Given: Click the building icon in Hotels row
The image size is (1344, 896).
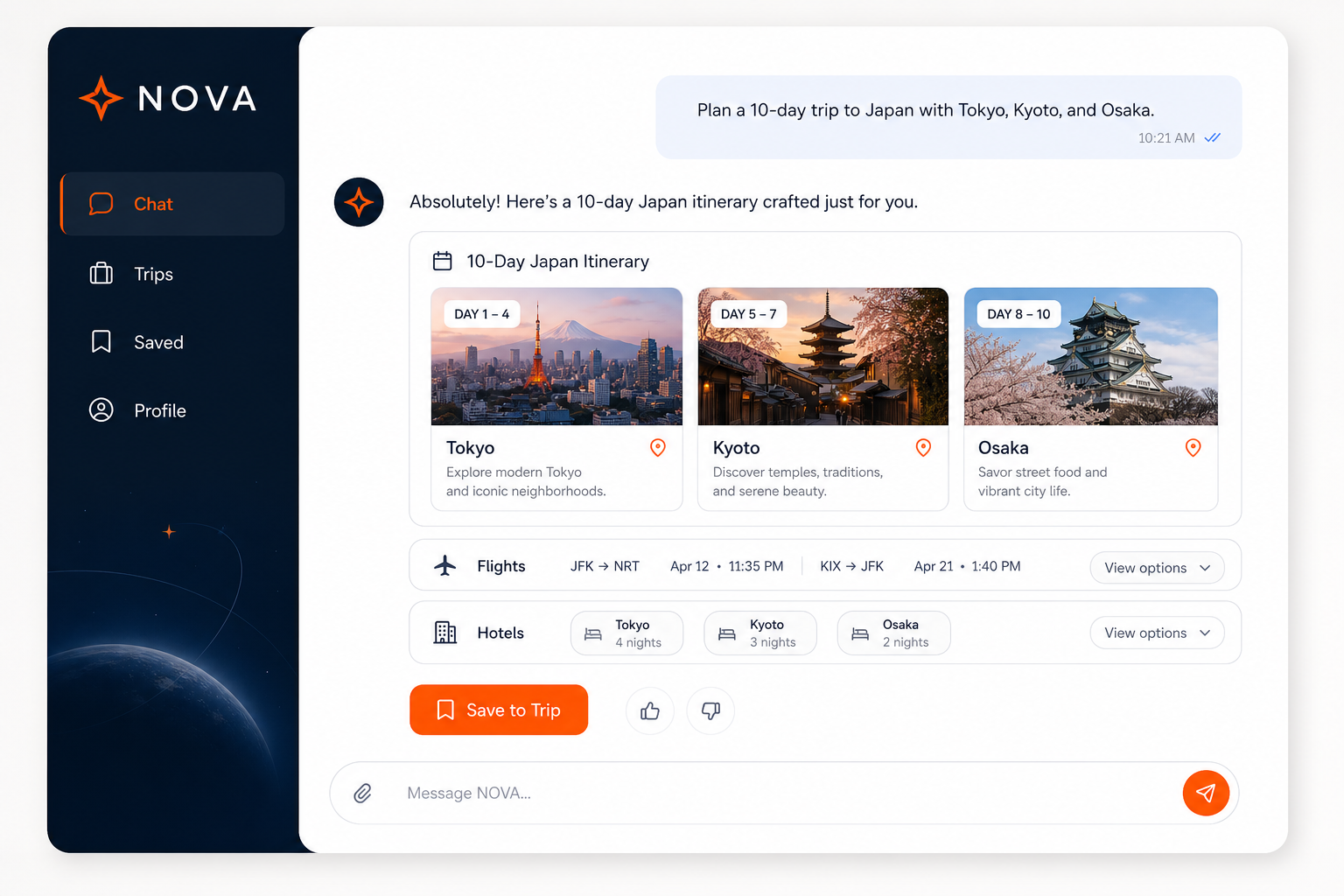Looking at the screenshot, I should click(x=445, y=633).
